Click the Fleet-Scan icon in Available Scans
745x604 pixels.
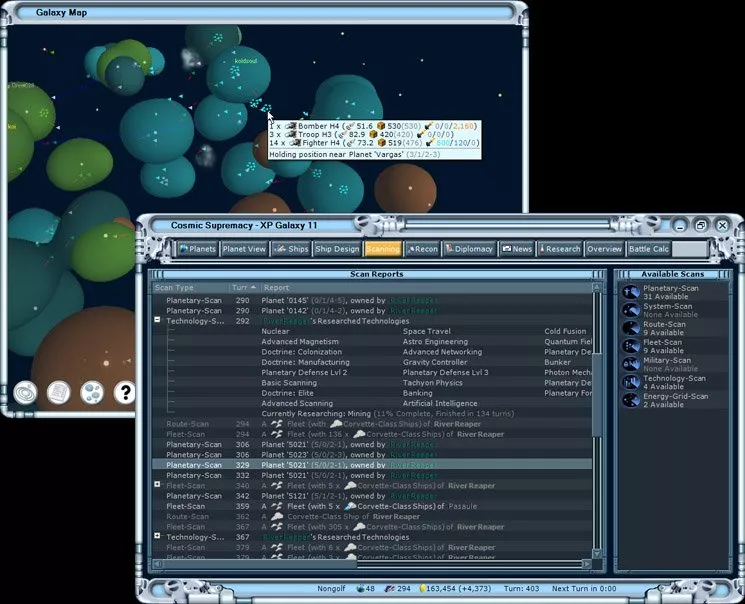coord(631,346)
